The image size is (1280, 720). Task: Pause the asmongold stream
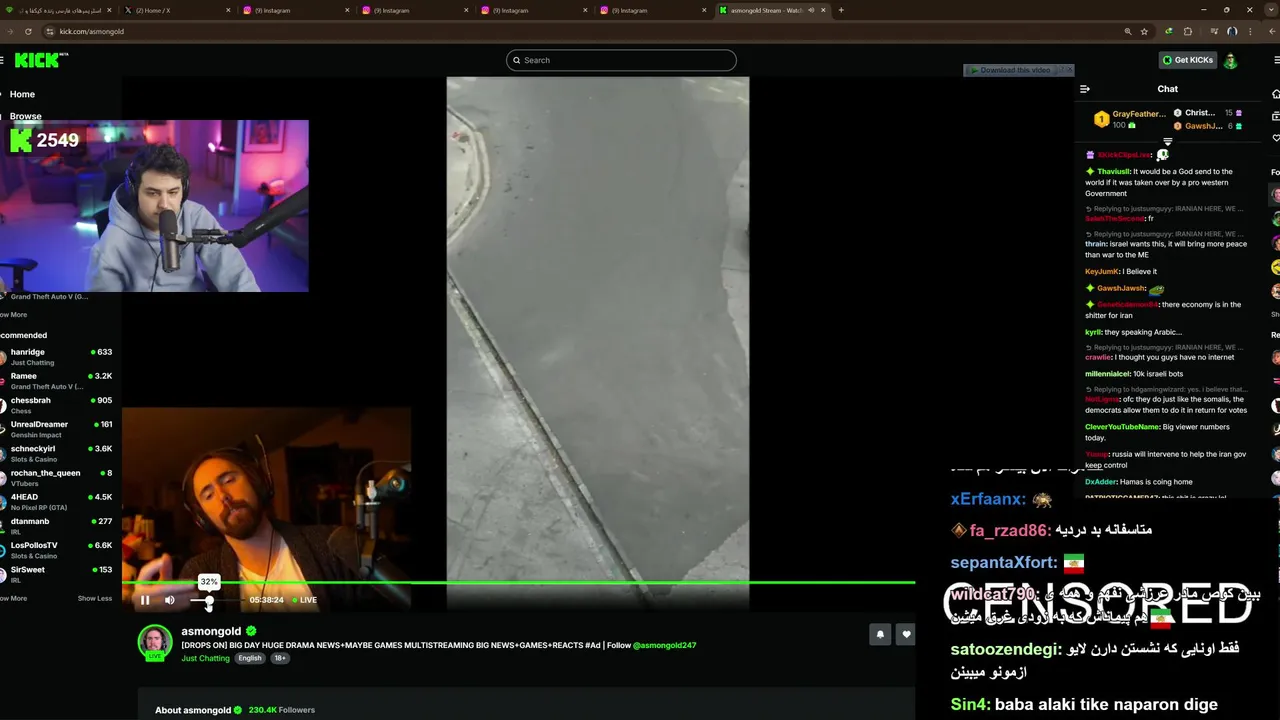(x=144, y=600)
